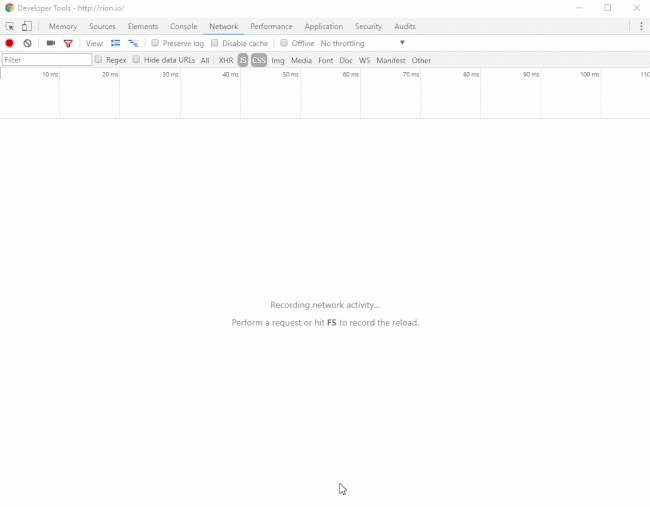Toggle the JS filter type

(x=243, y=60)
